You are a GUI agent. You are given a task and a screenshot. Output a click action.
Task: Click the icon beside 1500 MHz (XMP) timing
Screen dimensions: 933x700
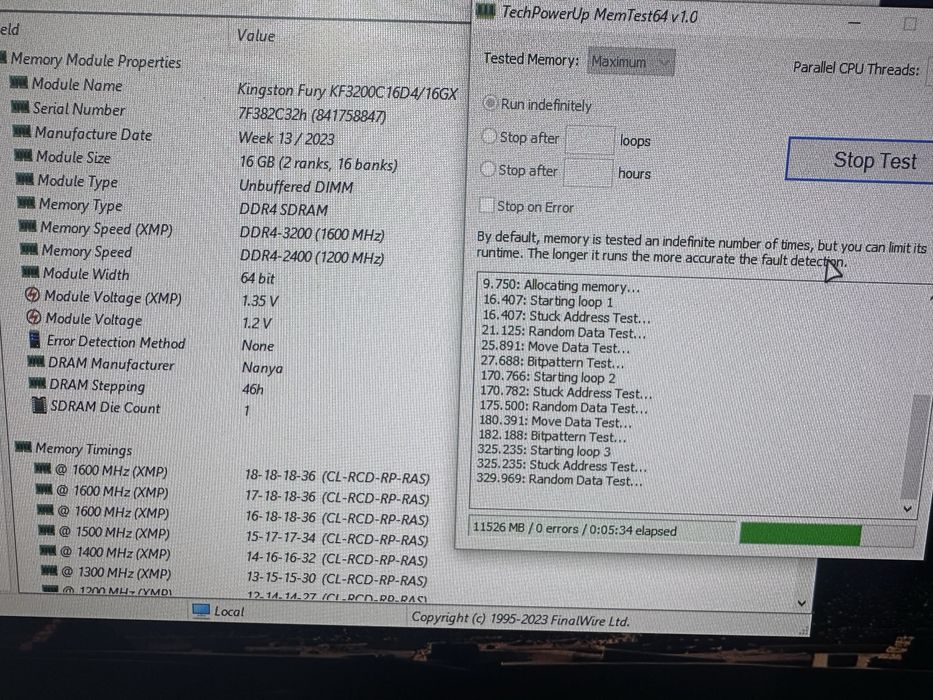tap(47, 530)
